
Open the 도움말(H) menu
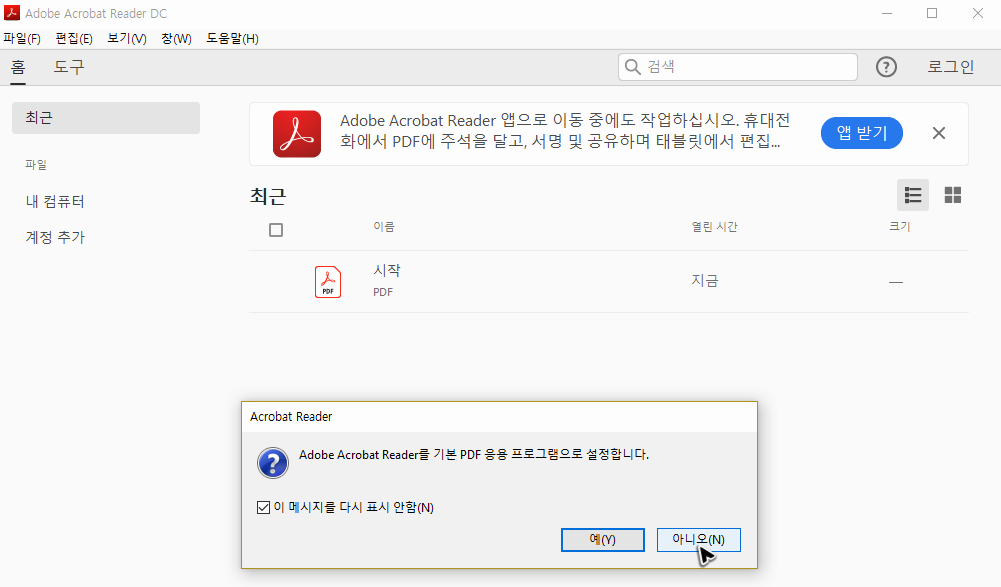click(232, 39)
